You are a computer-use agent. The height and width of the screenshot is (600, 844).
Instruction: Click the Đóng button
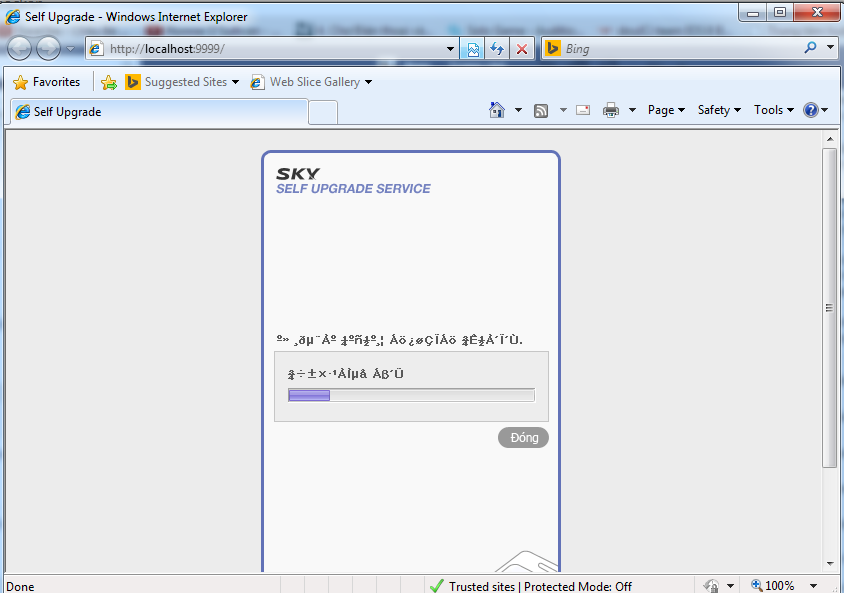[523, 438]
